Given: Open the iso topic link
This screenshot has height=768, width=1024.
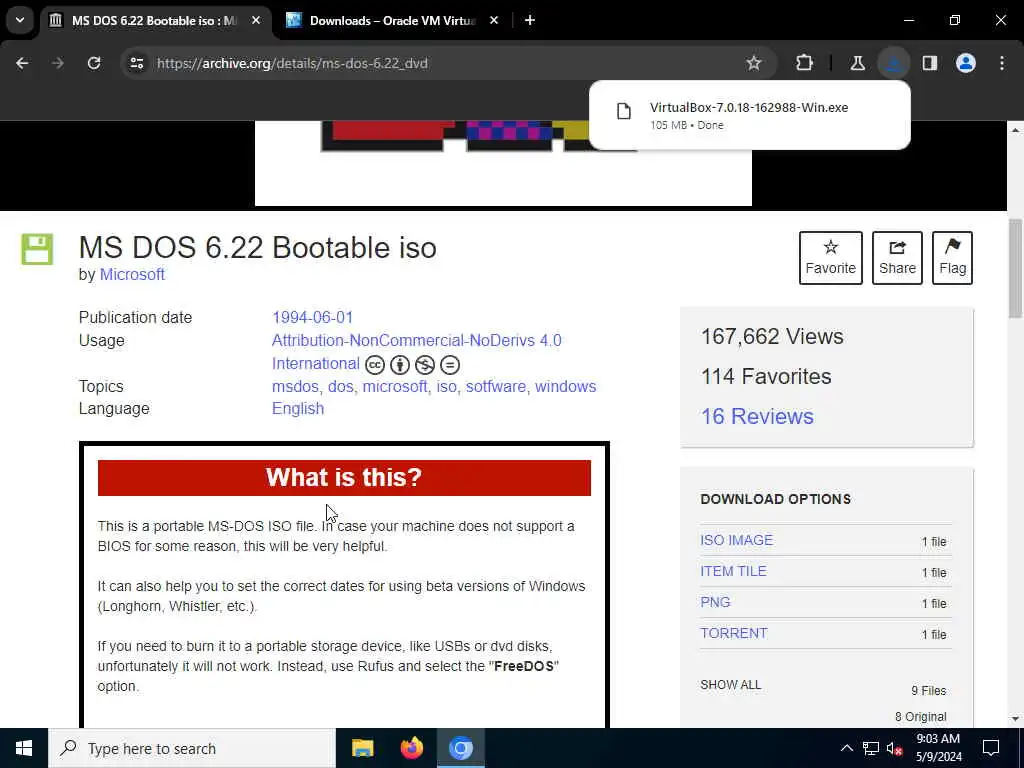Looking at the screenshot, I should [x=446, y=386].
